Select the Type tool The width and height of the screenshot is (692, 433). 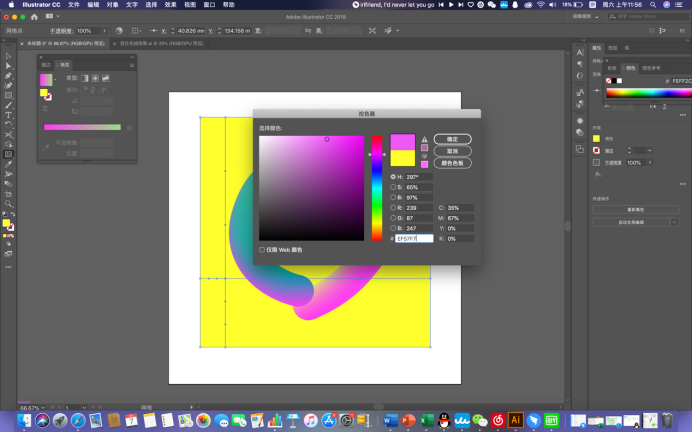pos(8,115)
